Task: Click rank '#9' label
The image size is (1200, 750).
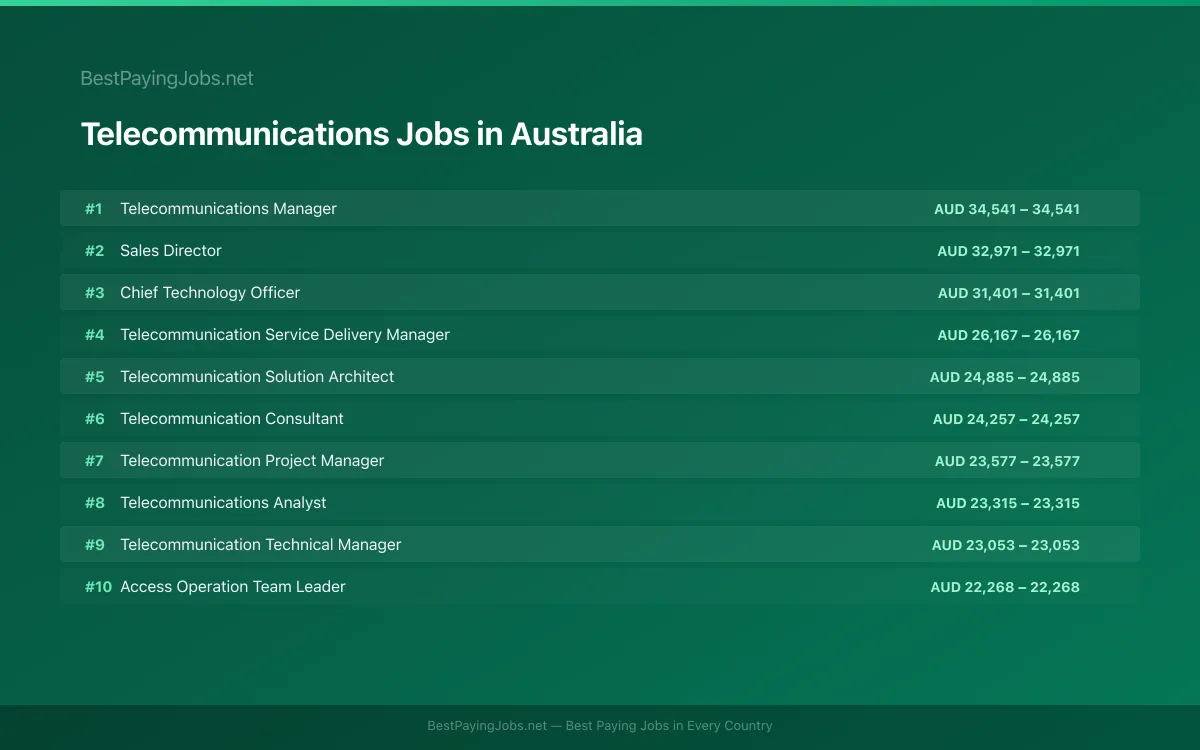Action: click(94, 545)
